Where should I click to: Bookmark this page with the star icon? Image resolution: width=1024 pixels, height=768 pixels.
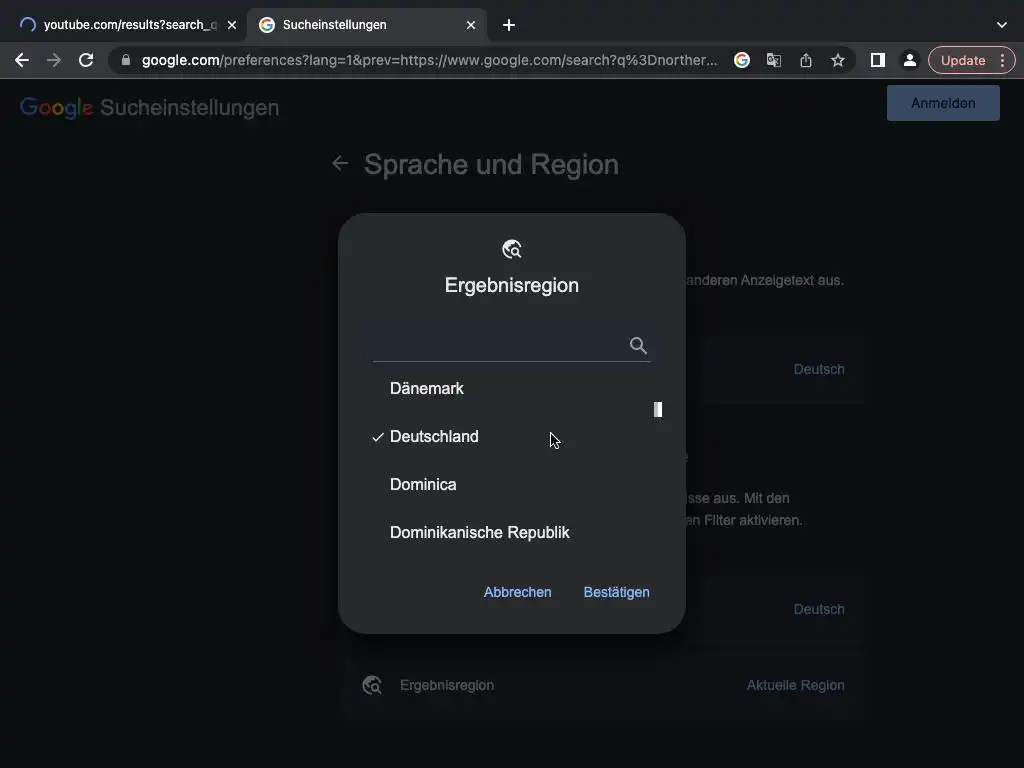point(838,60)
